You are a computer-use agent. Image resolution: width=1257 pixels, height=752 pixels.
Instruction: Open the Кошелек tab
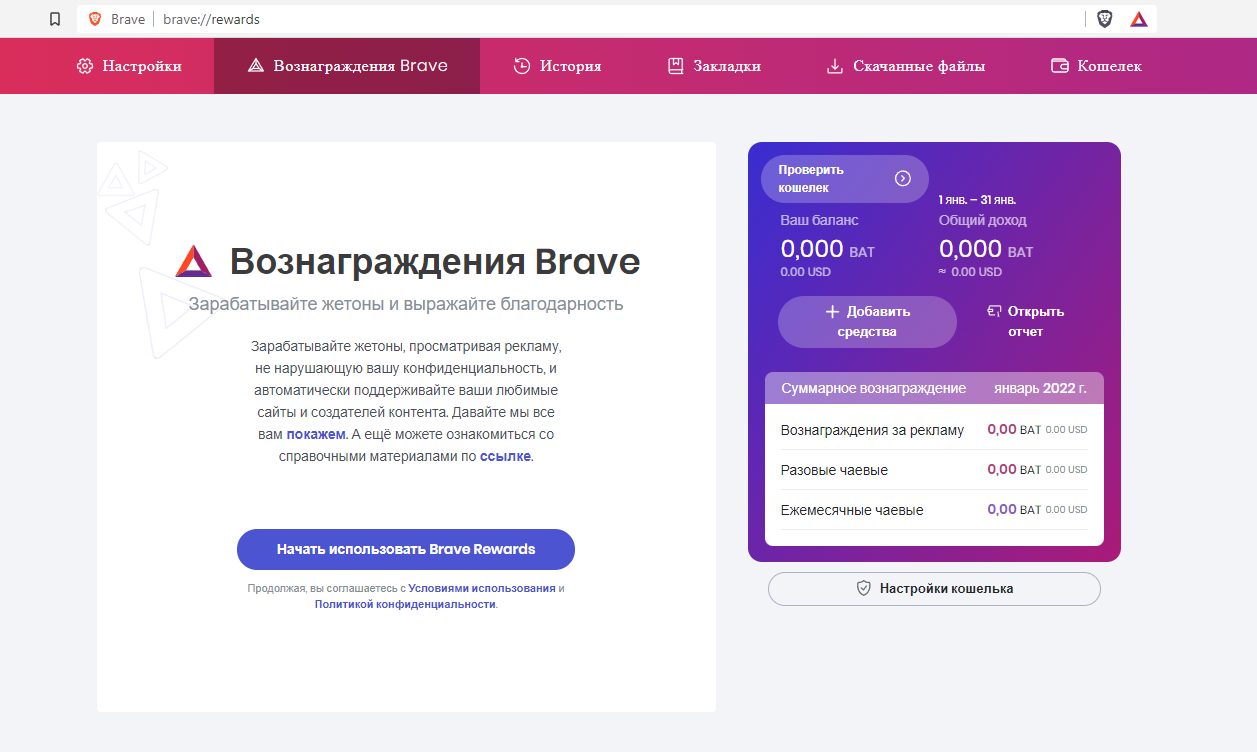point(1096,66)
